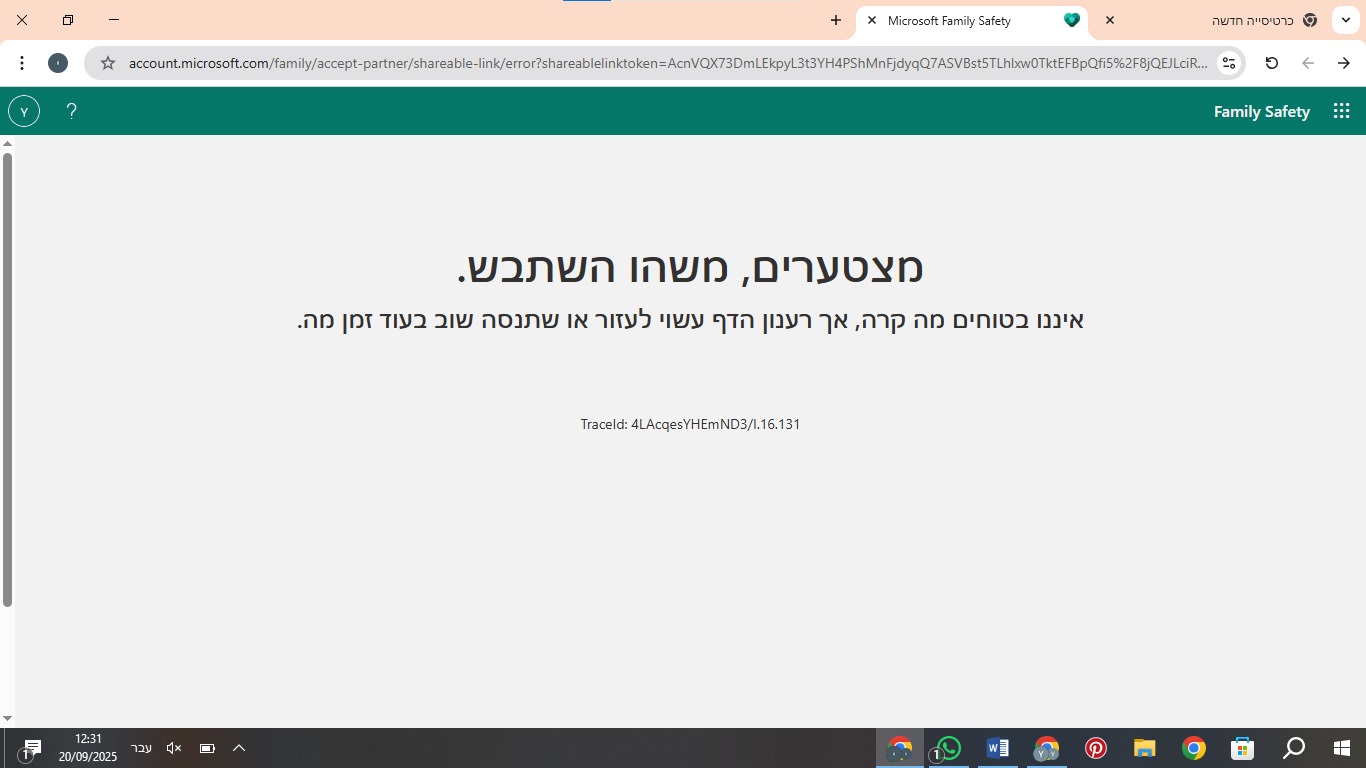Switch to the Microsoft Family Safety tab

[972, 20]
